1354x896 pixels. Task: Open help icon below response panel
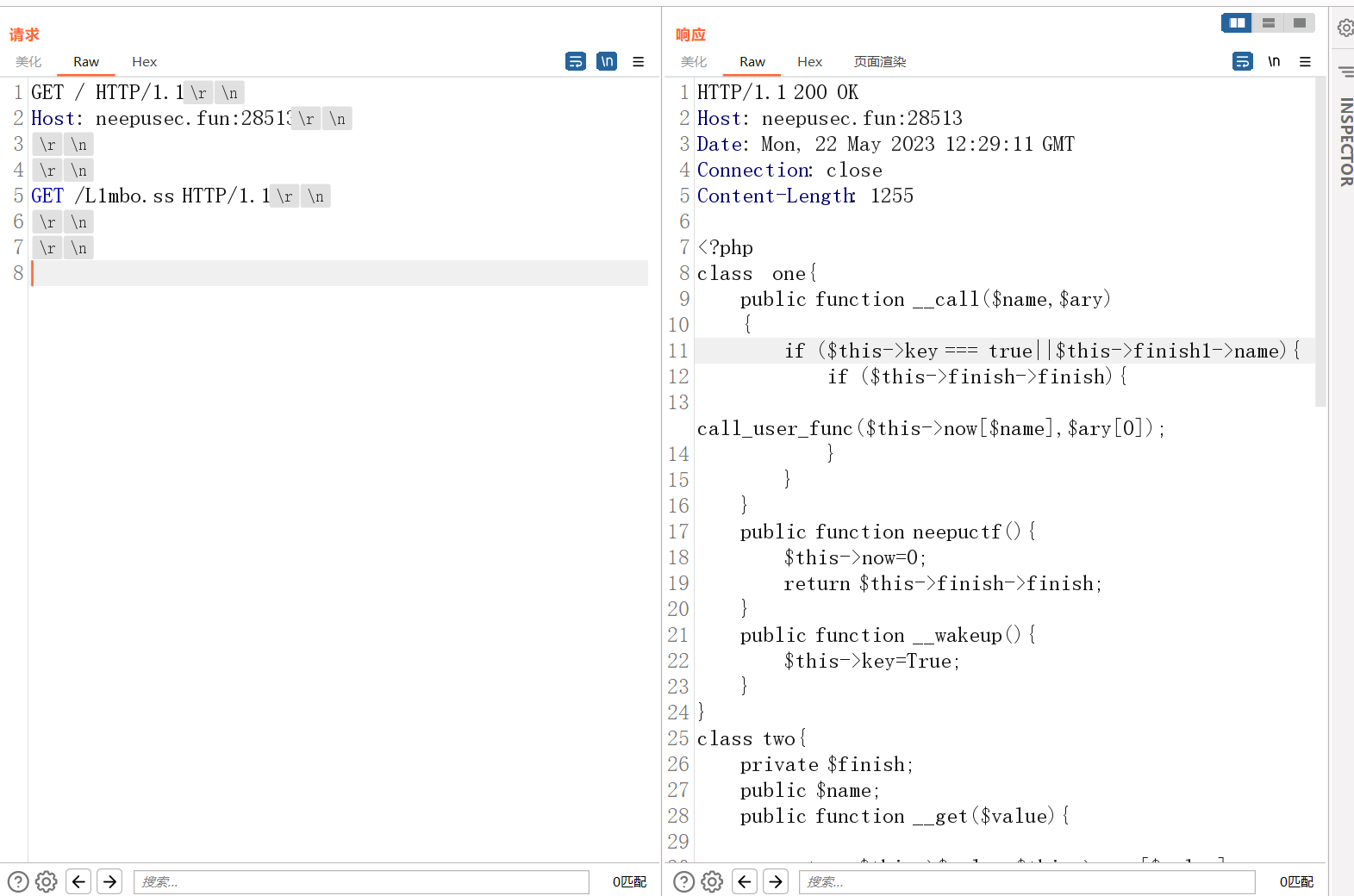click(683, 881)
